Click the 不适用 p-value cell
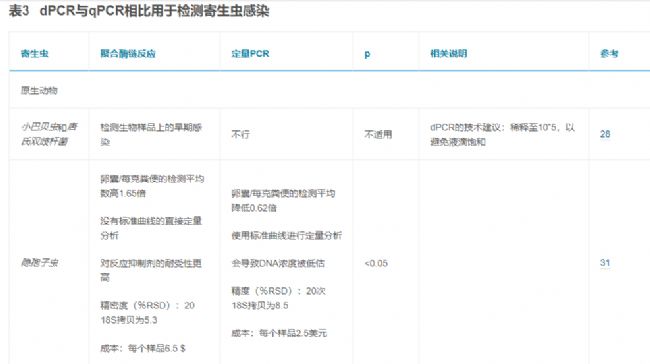Image resolution: width=650 pixels, height=364 pixels. (x=378, y=134)
